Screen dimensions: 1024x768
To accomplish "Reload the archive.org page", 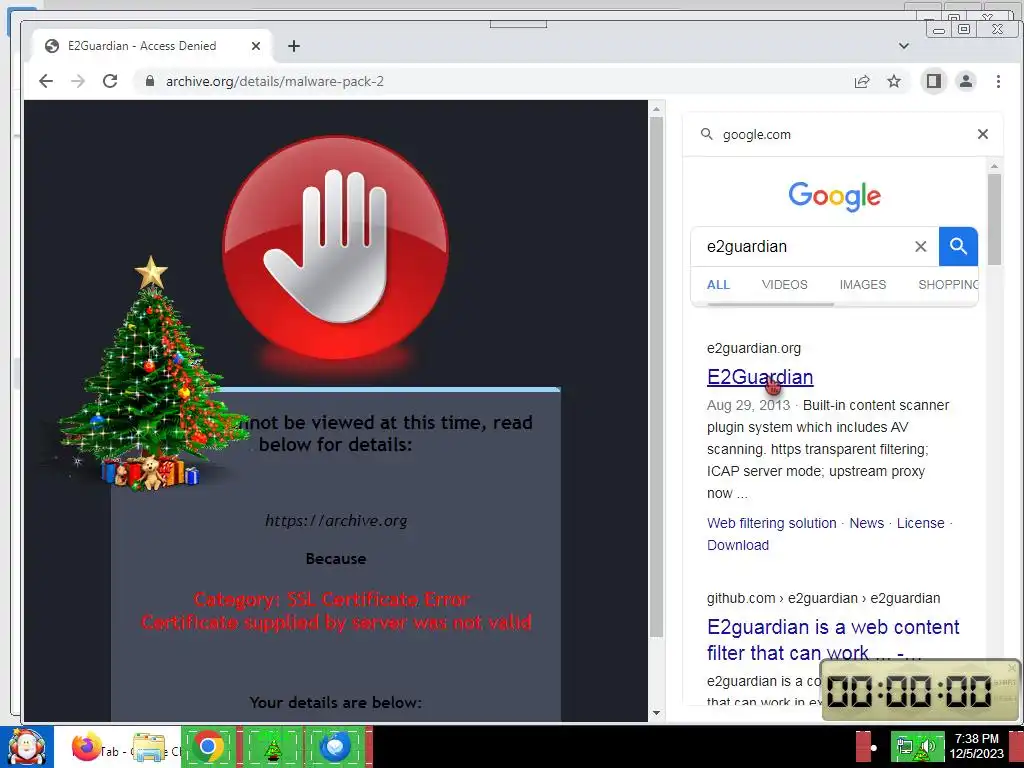I will [x=110, y=81].
